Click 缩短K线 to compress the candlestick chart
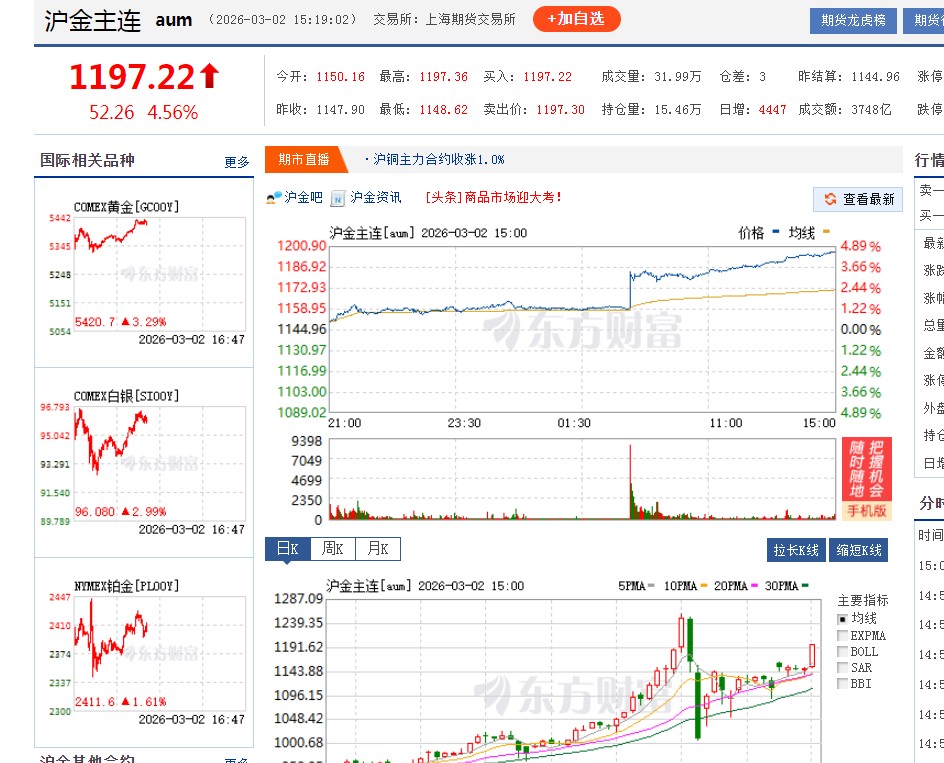 point(859,549)
